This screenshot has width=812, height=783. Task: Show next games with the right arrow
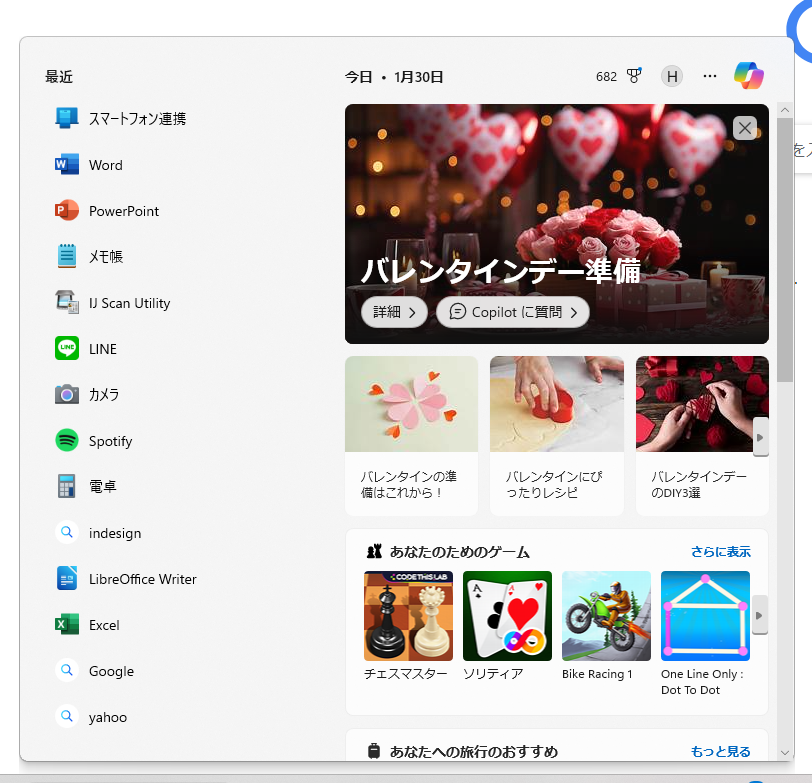pyautogui.click(x=760, y=615)
